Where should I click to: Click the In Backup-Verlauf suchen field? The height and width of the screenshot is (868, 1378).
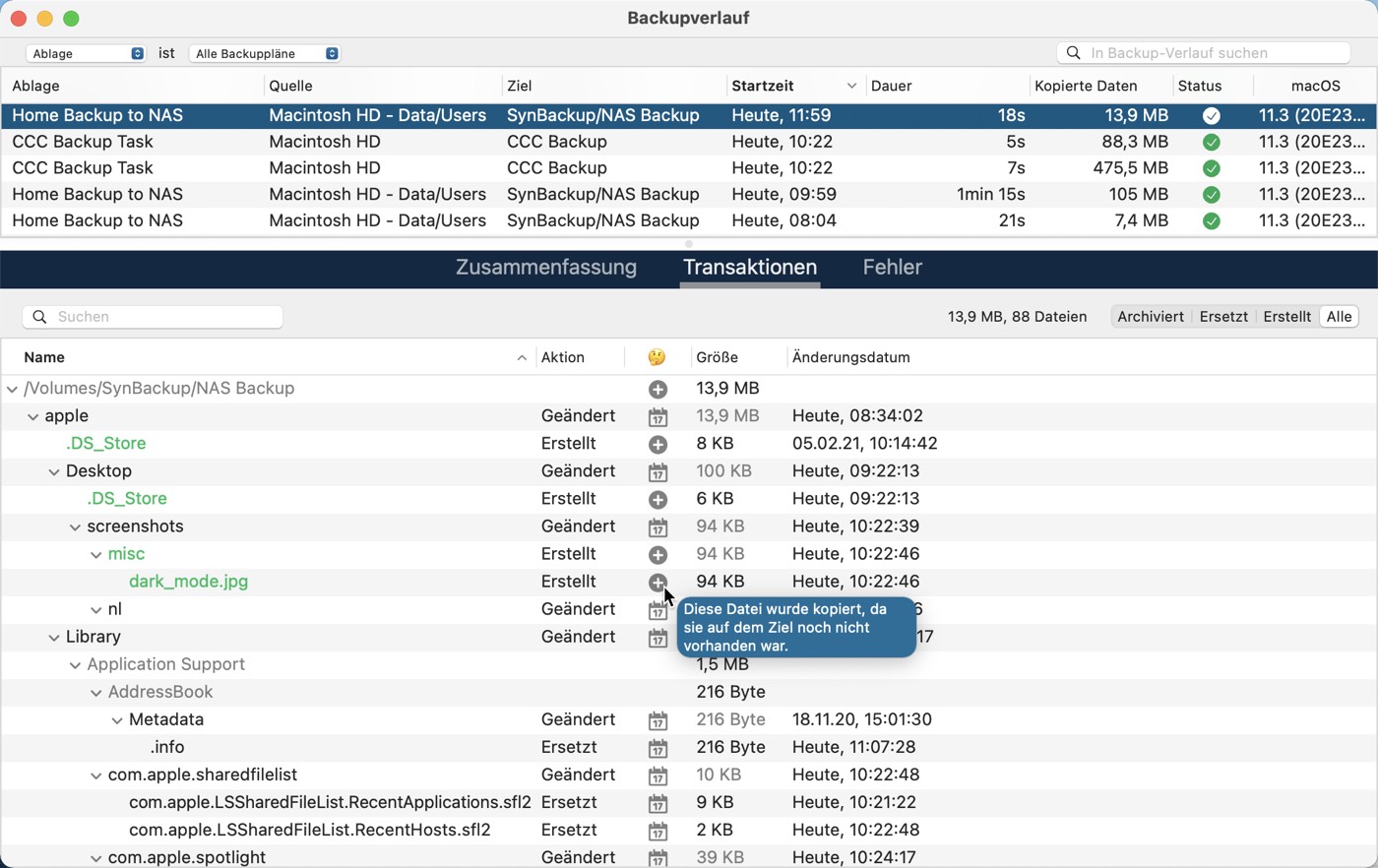tap(1204, 53)
